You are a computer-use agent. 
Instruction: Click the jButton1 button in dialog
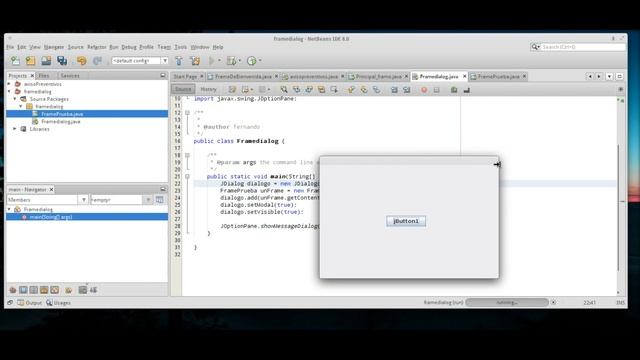pyautogui.click(x=406, y=221)
